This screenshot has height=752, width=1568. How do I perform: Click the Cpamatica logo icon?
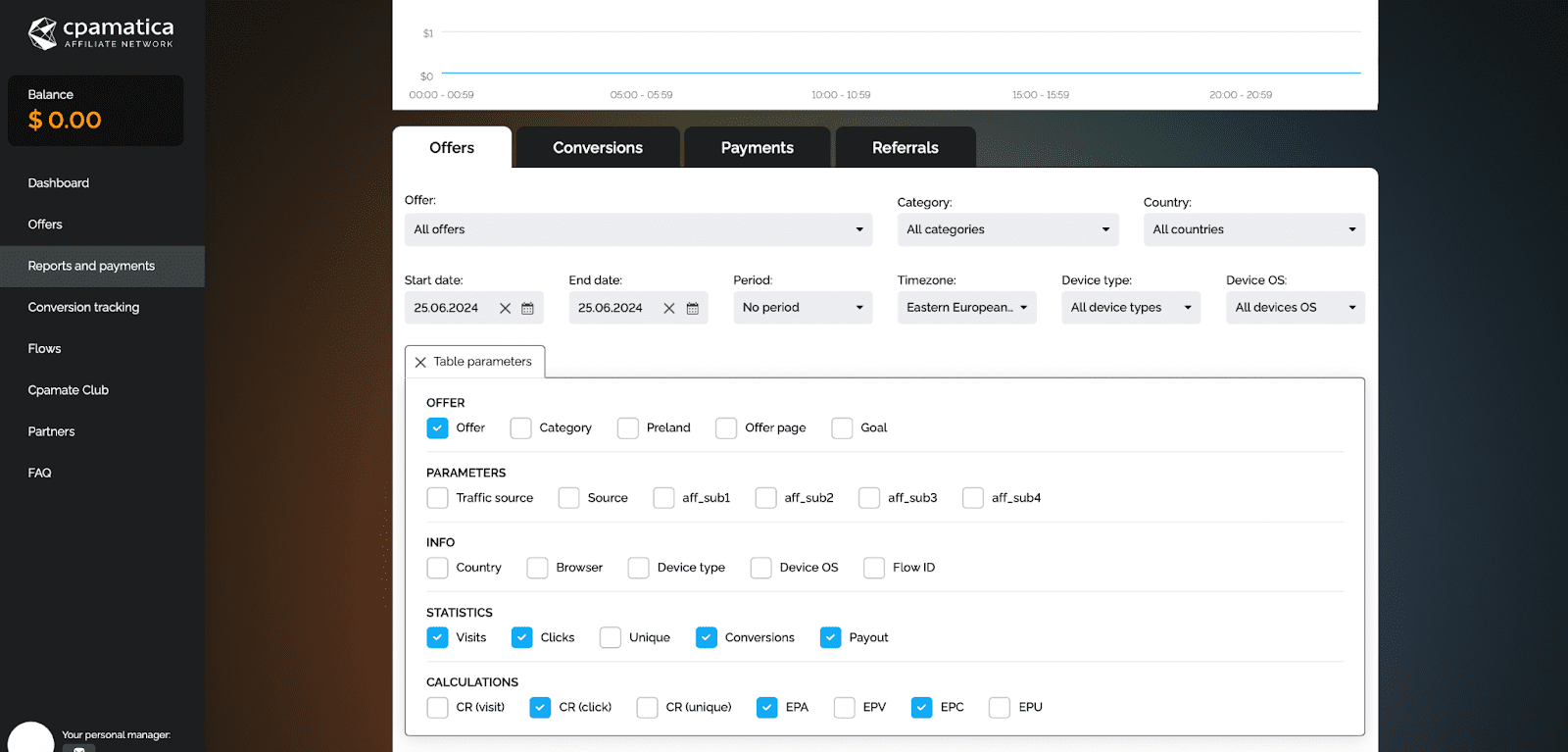tap(42, 33)
